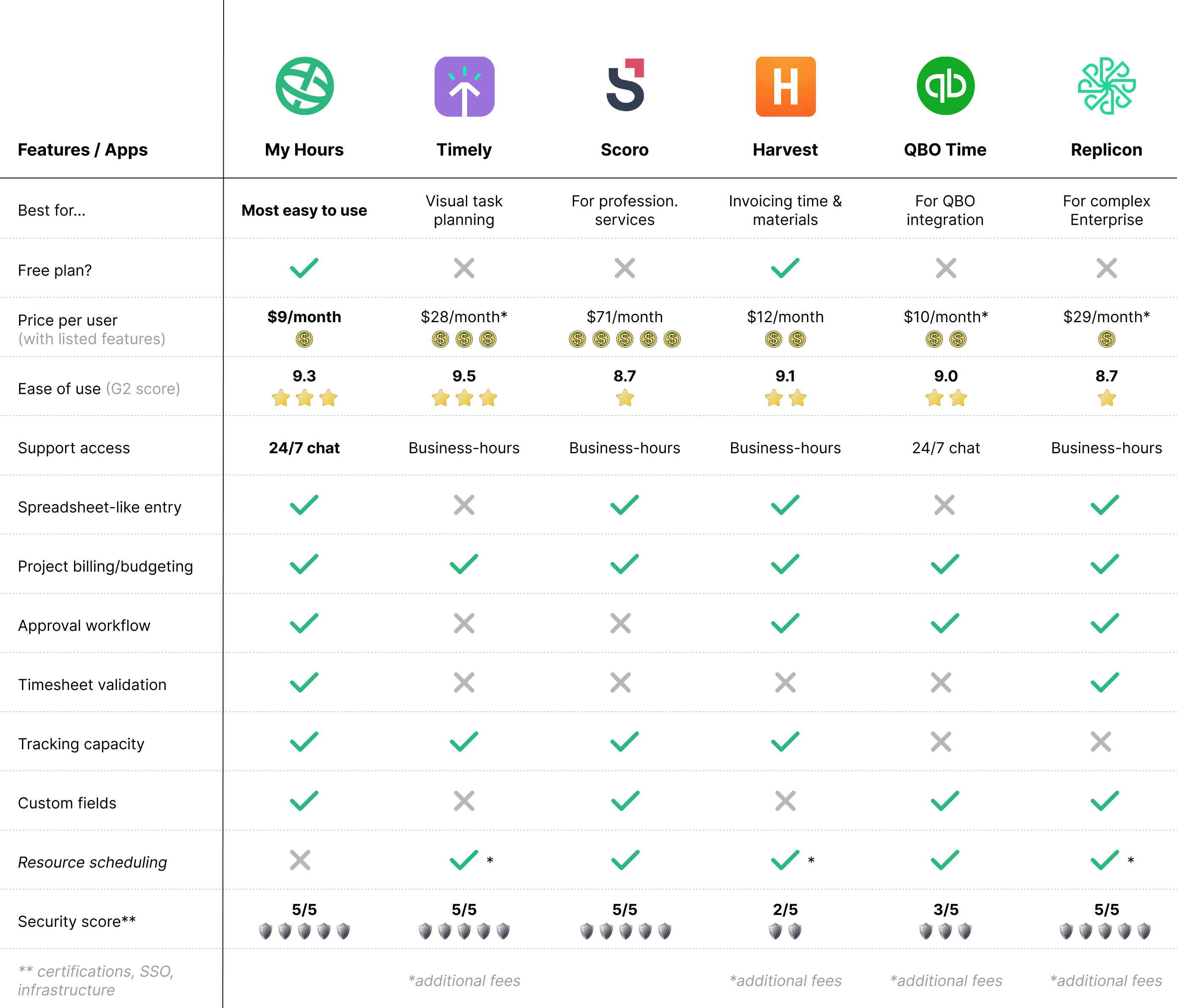Select the Scoro column heading
This screenshot has width=1177, height=1008.
(625, 149)
